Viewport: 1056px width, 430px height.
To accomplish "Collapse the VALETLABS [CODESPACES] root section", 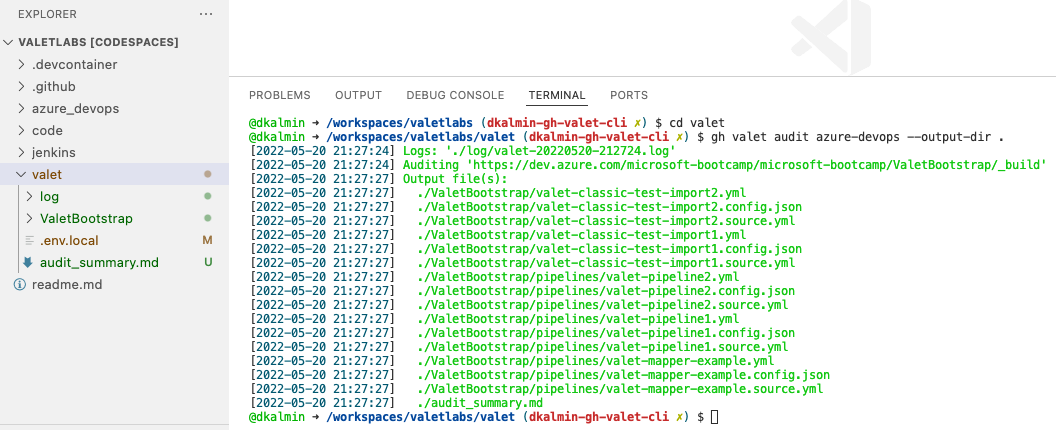I will 8,42.
